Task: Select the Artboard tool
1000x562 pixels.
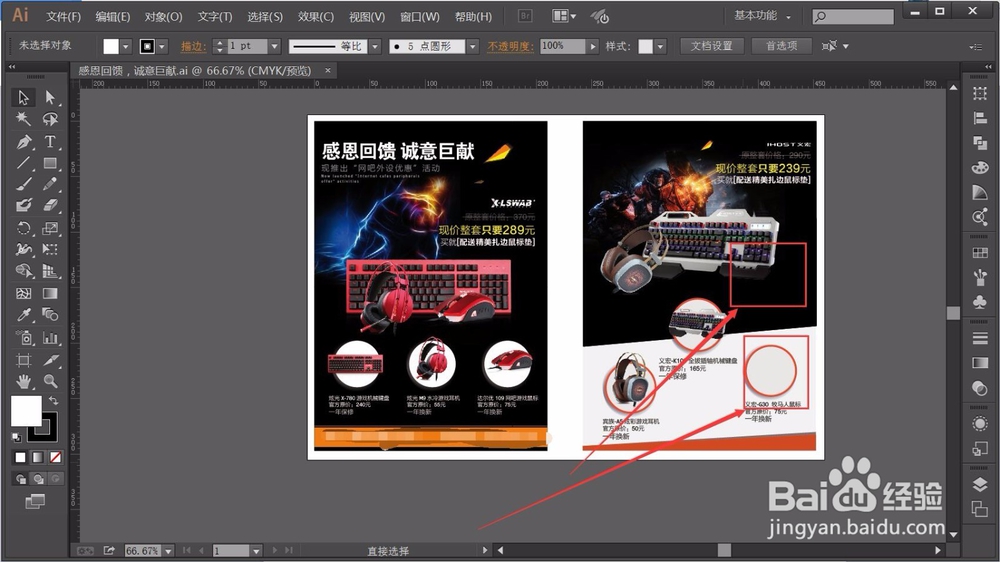Action: pyautogui.click(x=24, y=360)
